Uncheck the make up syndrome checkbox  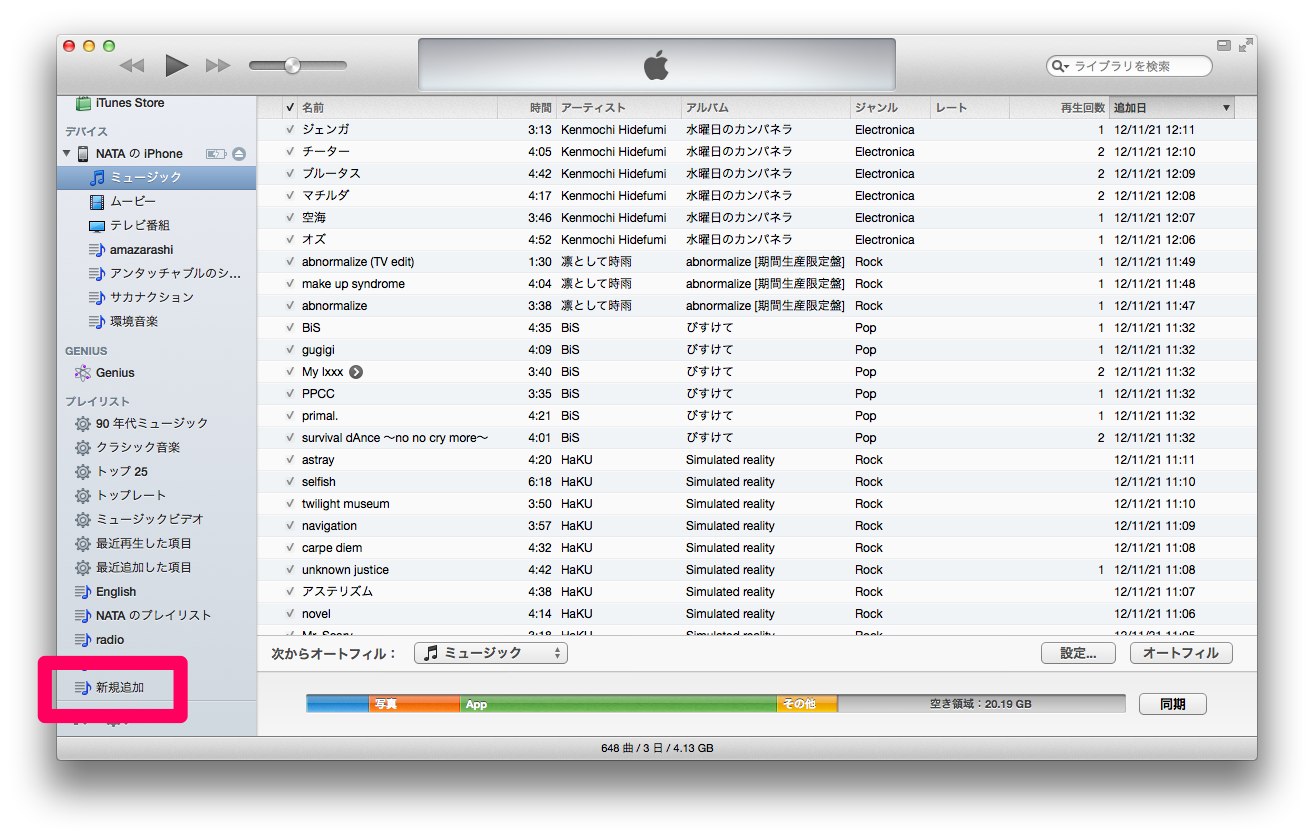[x=290, y=284]
